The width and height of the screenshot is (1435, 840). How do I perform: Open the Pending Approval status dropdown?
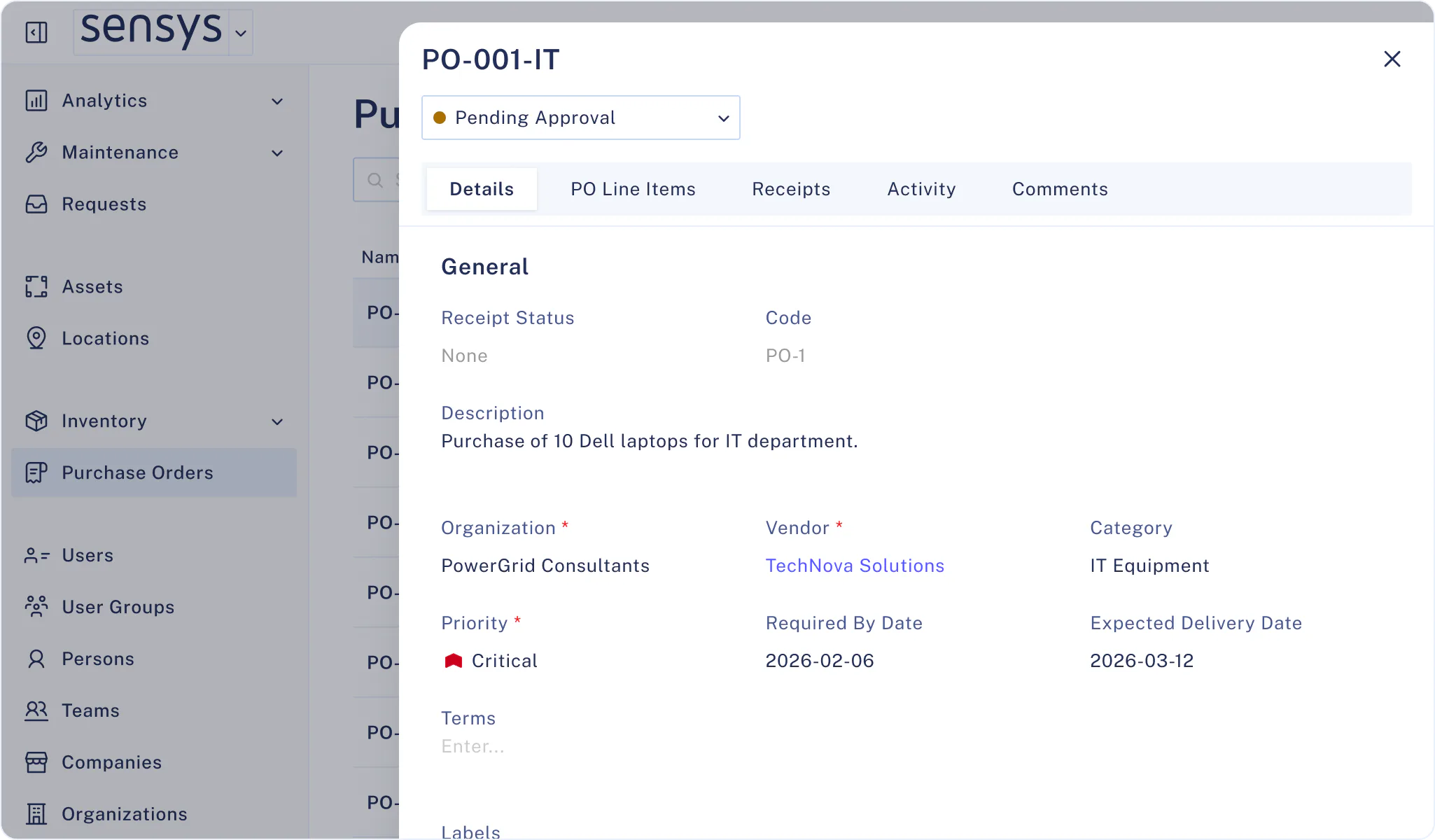click(581, 118)
